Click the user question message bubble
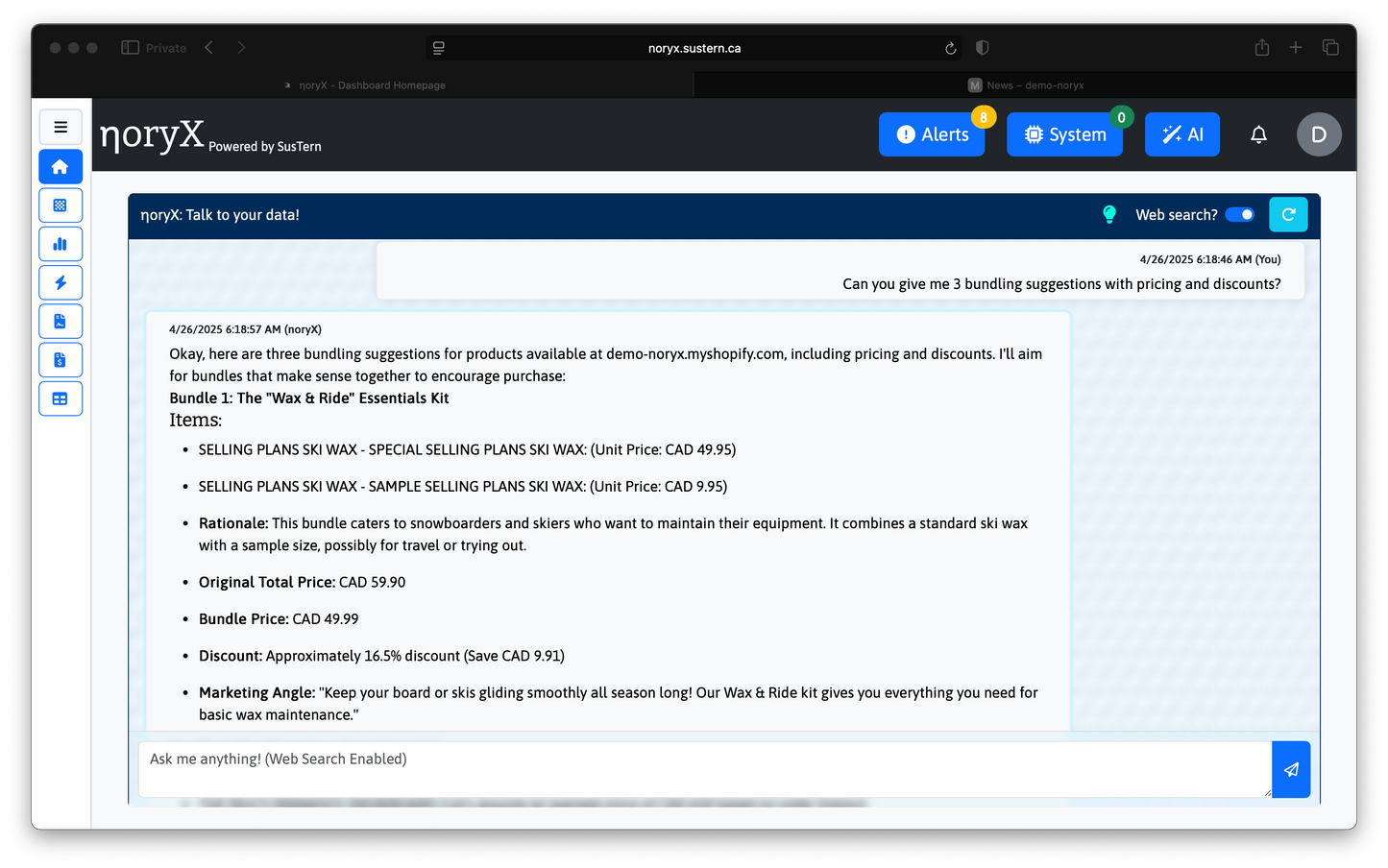 coord(840,272)
